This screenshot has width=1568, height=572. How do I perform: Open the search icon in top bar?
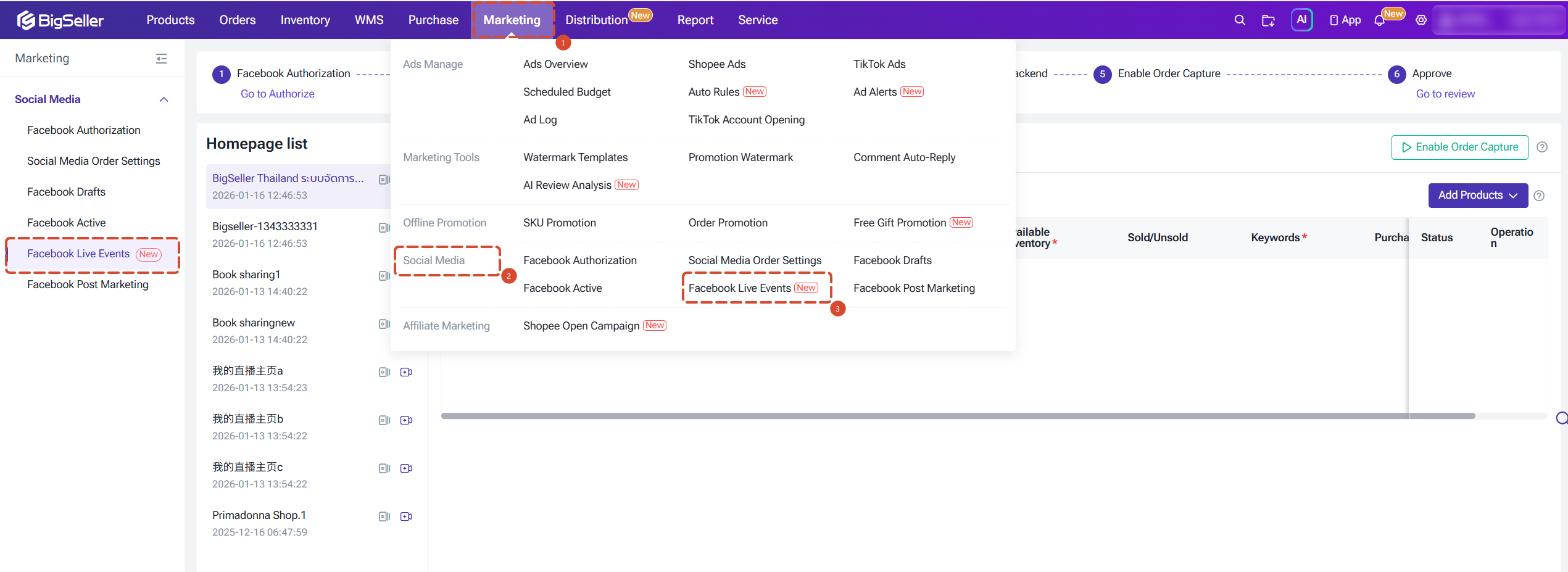pos(1239,20)
